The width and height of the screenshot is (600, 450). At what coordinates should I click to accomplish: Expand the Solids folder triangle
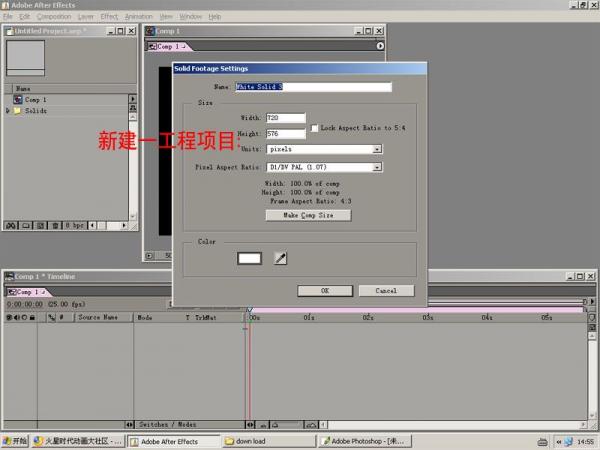coord(8,111)
